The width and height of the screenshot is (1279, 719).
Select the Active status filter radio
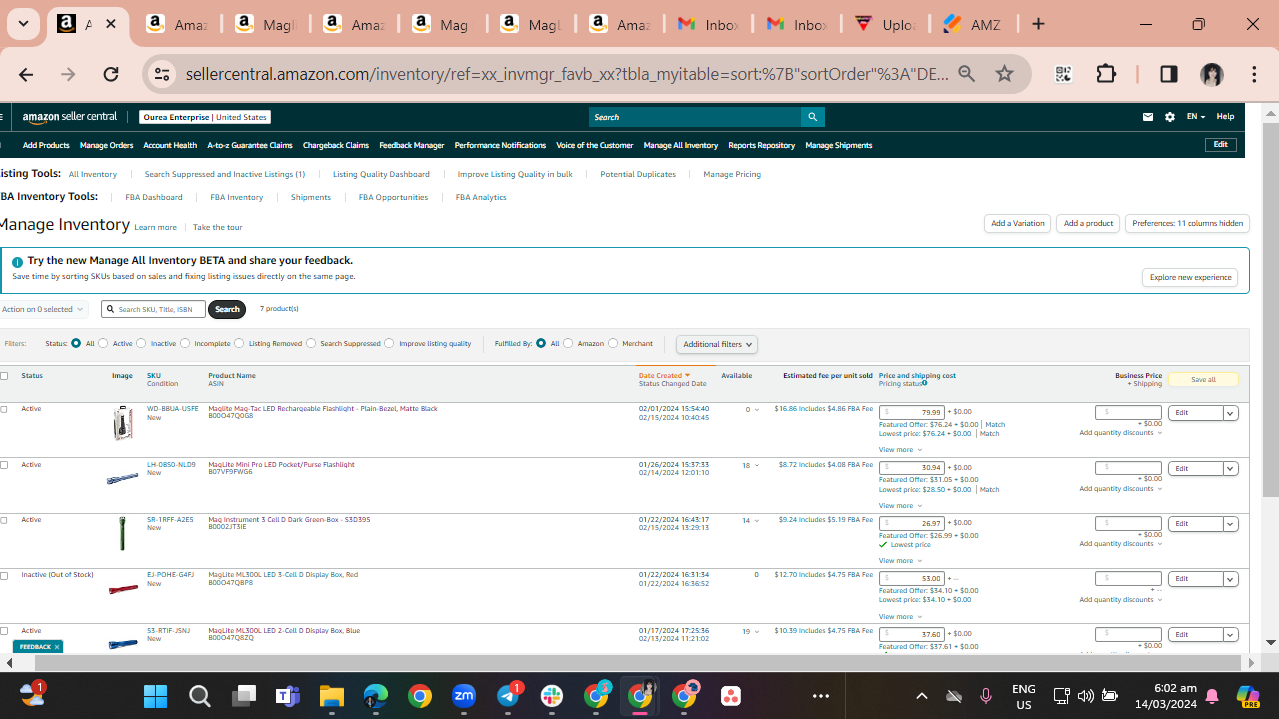coord(103,343)
